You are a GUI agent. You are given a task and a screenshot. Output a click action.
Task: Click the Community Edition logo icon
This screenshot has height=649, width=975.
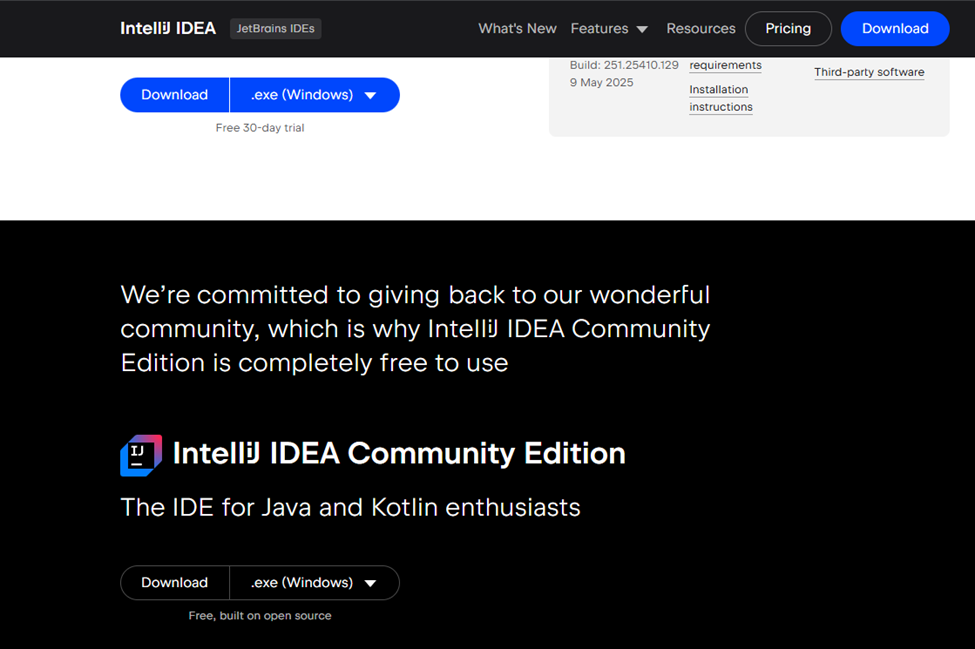click(141, 455)
